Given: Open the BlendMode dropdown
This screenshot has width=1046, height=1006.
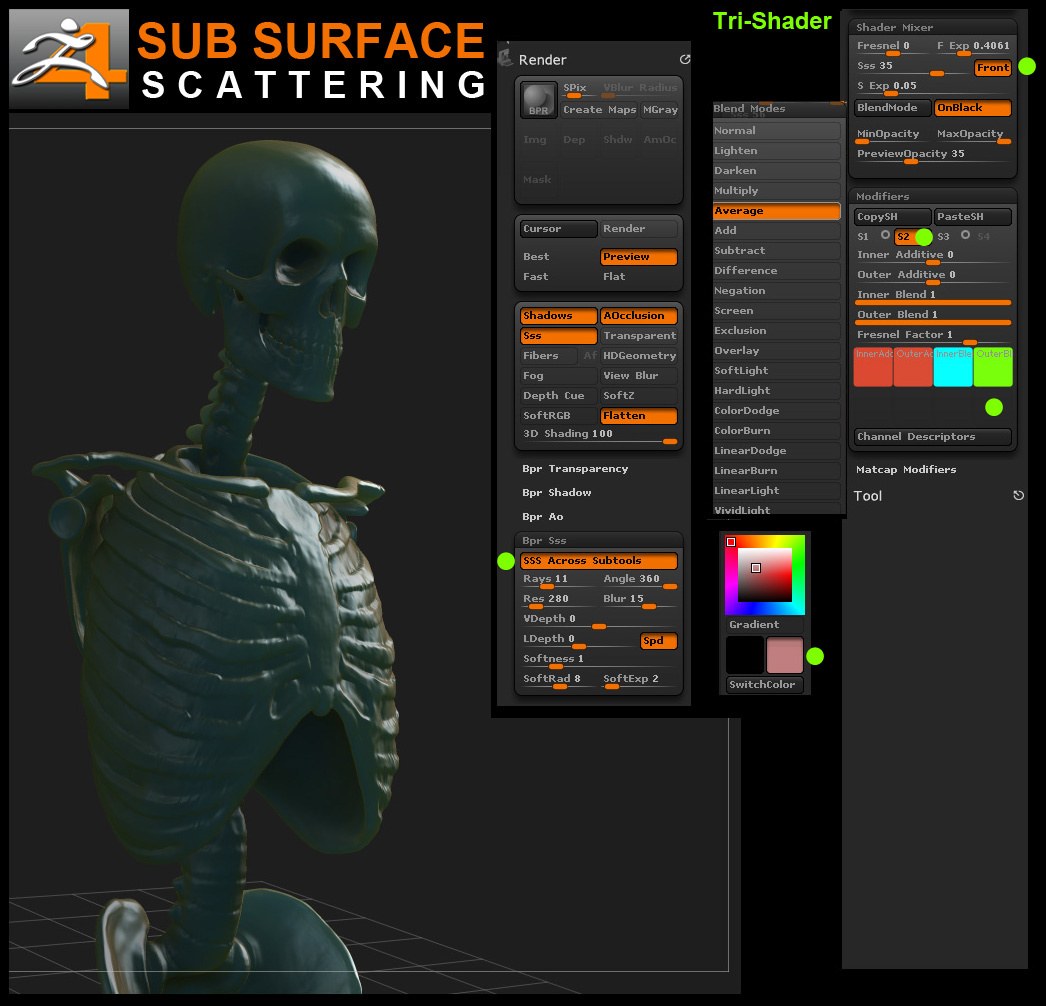Looking at the screenshot, I should point(893,107).
